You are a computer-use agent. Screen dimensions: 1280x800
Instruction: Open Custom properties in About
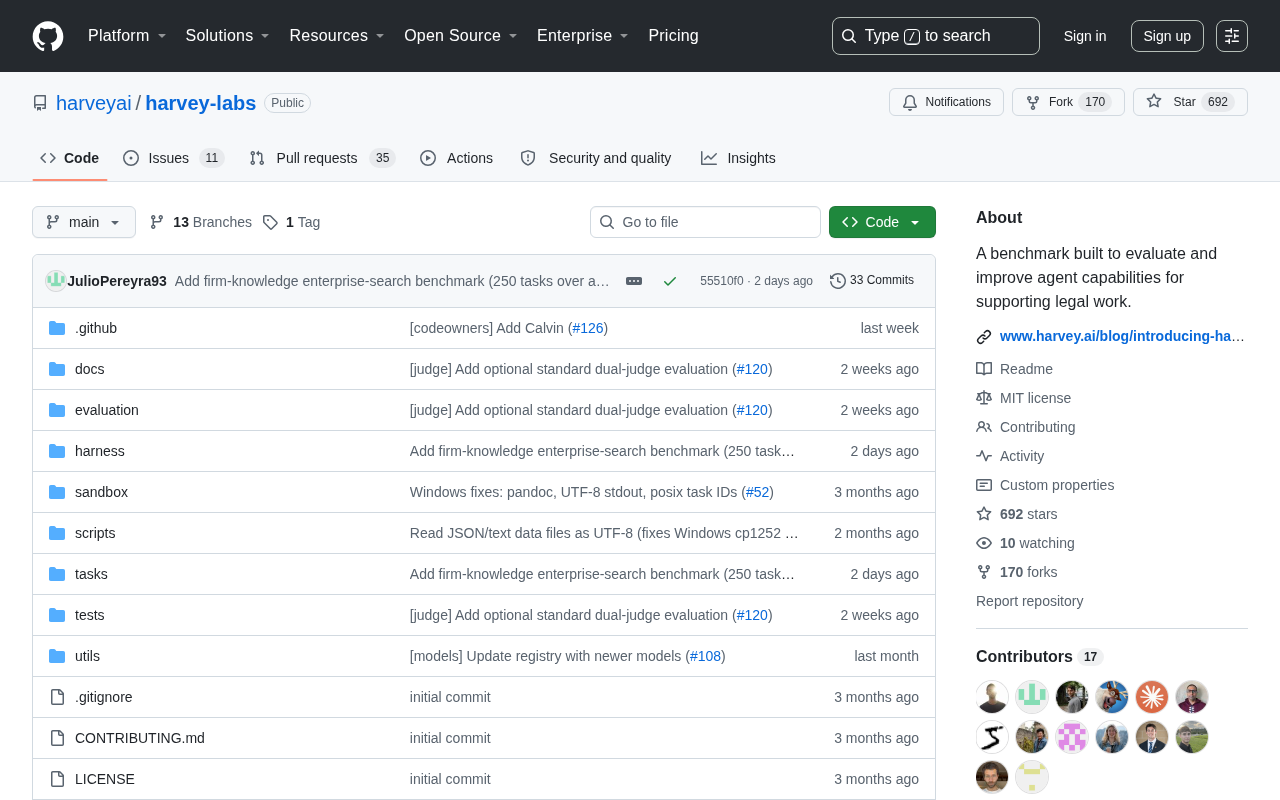1057,485
